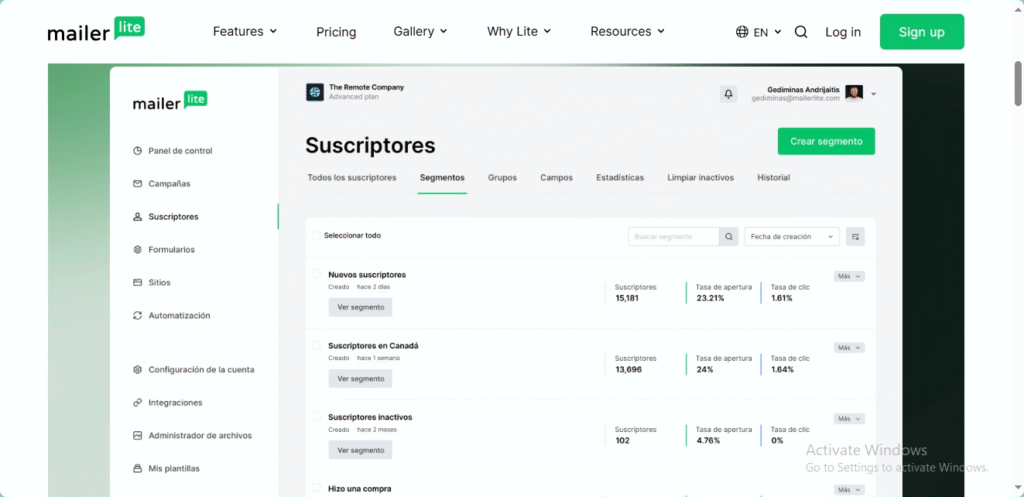This screenshot has width=1024, height=497.
Task: Open Más dropdown for Nuevos suscriptores
Action: point(849,276)
